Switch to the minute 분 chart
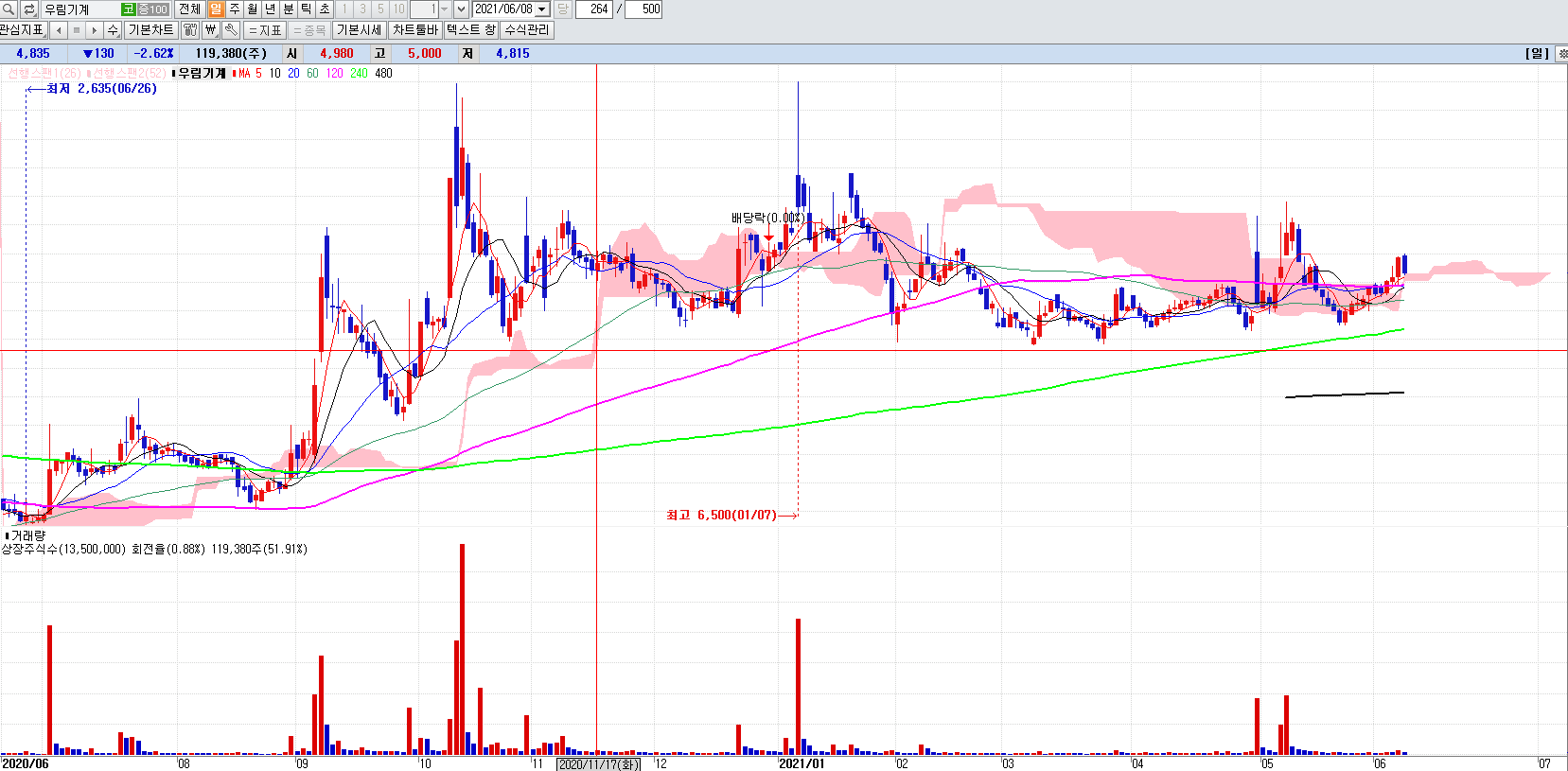This screenshot has width=1568, height=771. pyautogui.click(x=289, y=9)
